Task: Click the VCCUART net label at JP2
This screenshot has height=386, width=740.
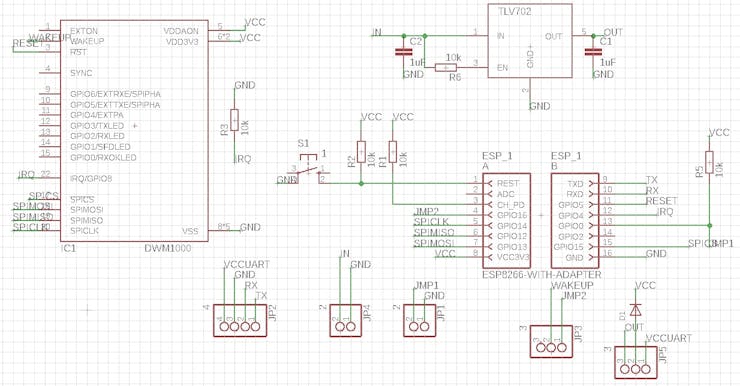Action: [247, 264]
